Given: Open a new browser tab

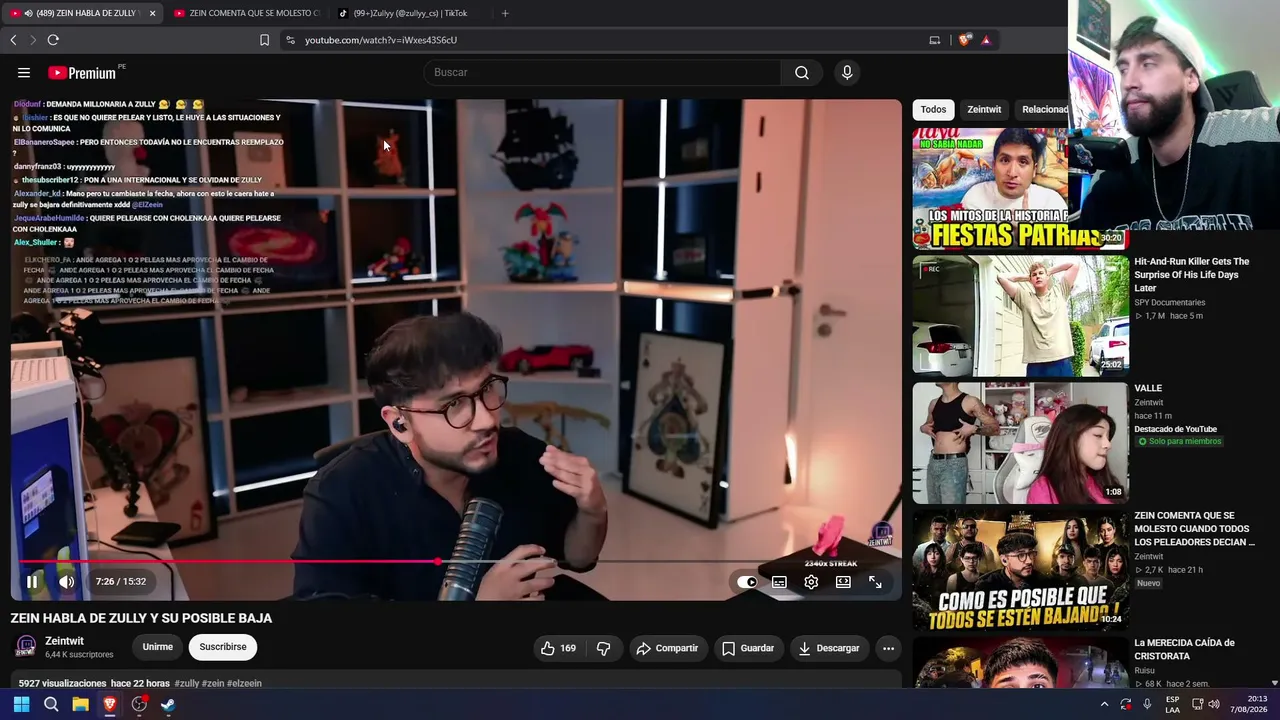Looking at the screenshot, I should click(505, 13).
